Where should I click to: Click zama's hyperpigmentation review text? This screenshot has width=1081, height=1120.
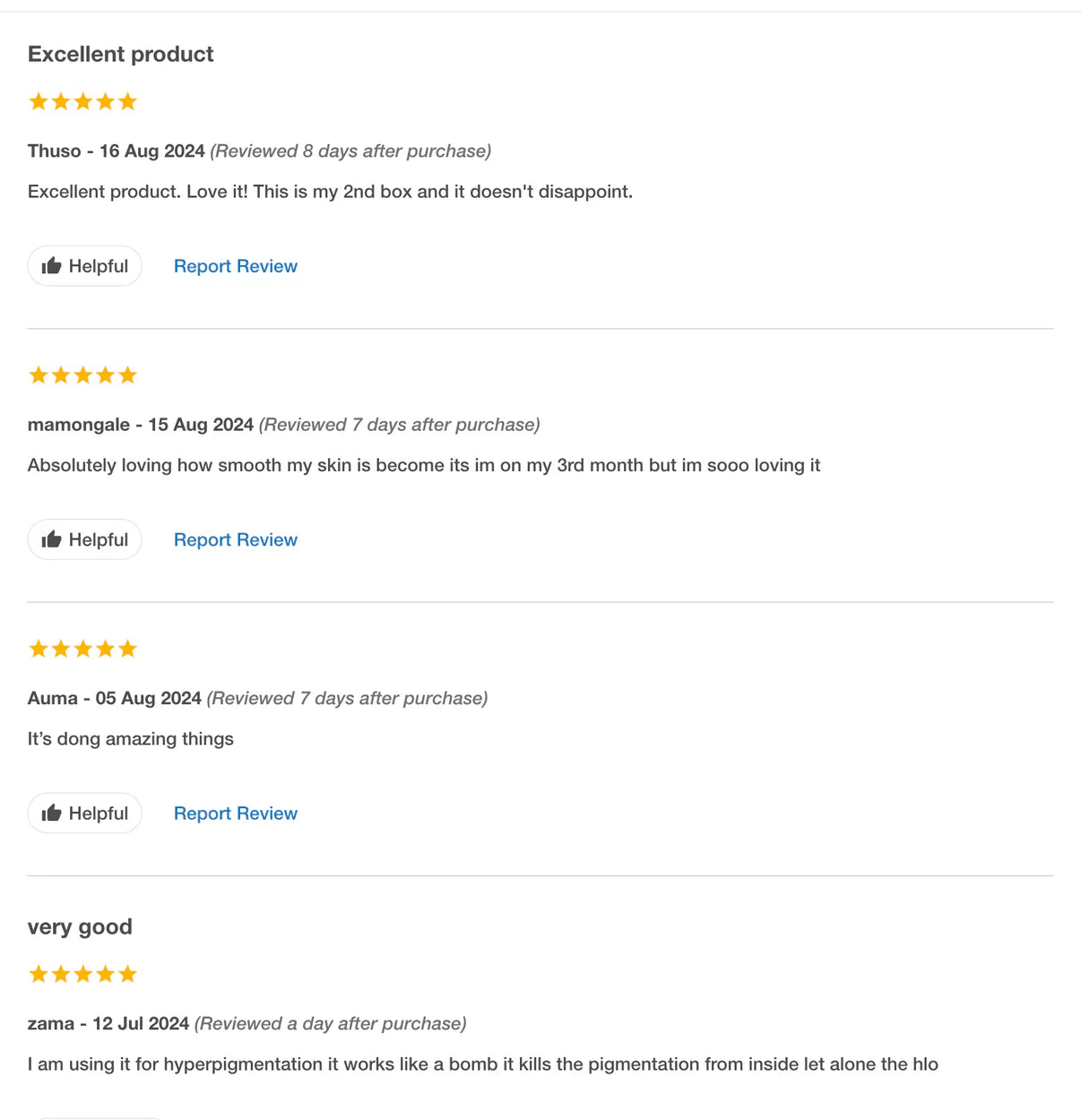(x=482, y=1064)
